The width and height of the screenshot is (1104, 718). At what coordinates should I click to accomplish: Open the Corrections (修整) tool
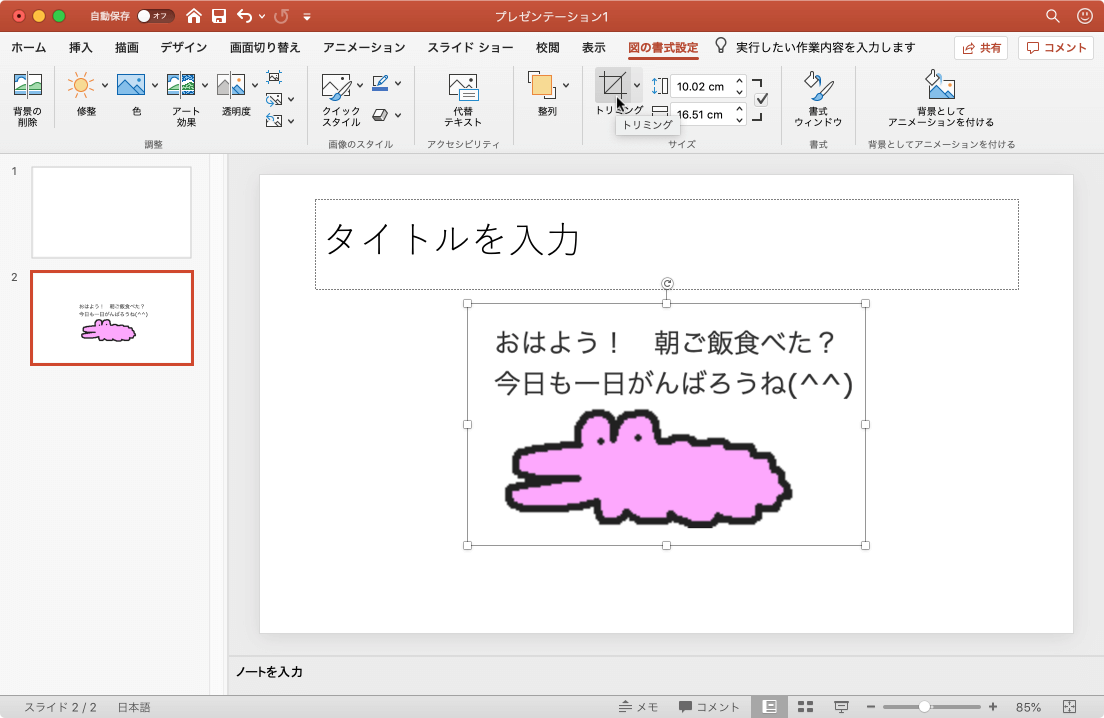tap(83, 88)
